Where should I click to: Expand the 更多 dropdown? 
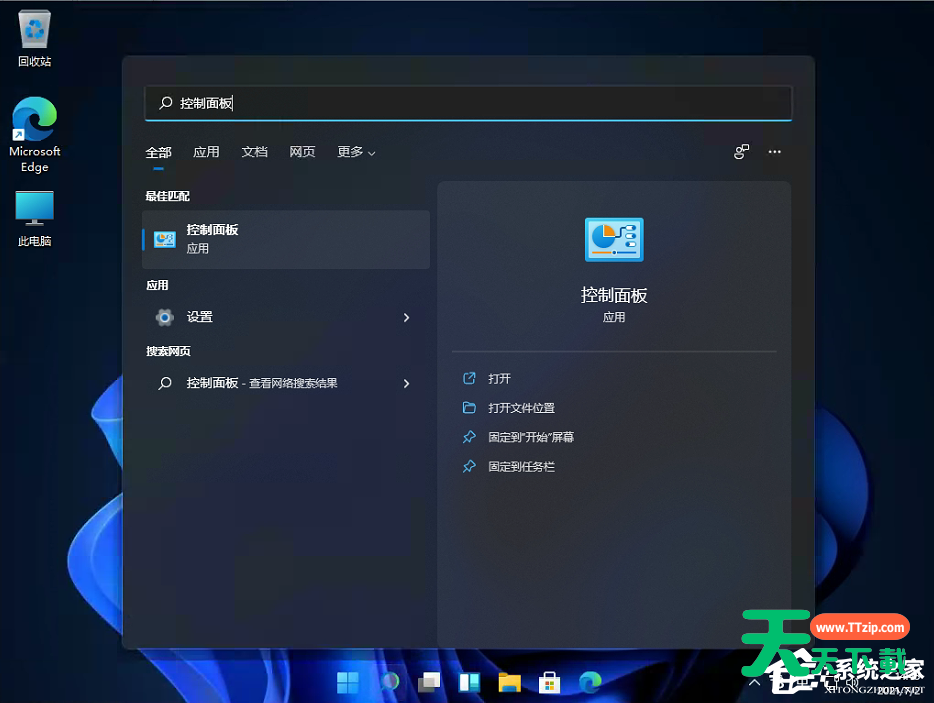356,152
